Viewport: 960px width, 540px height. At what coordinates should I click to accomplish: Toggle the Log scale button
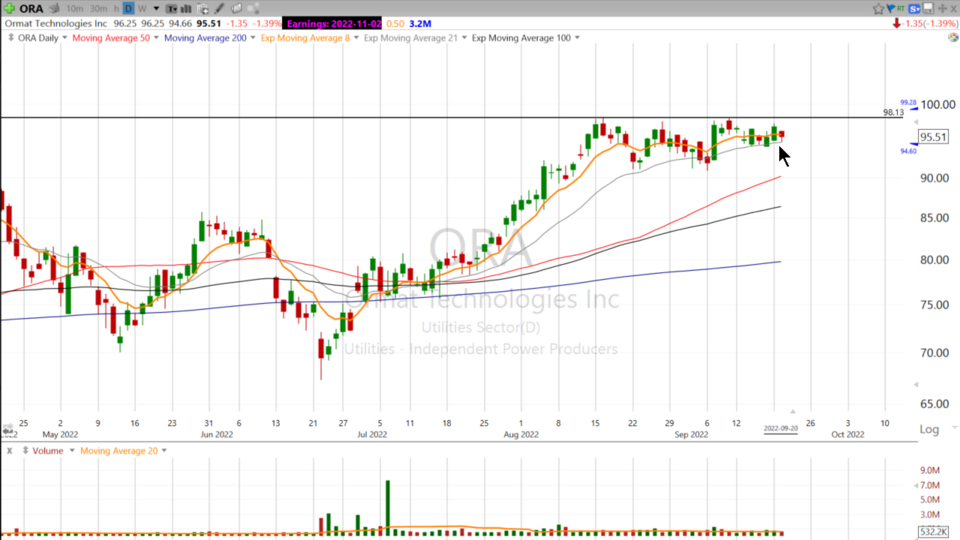[929, 429]
